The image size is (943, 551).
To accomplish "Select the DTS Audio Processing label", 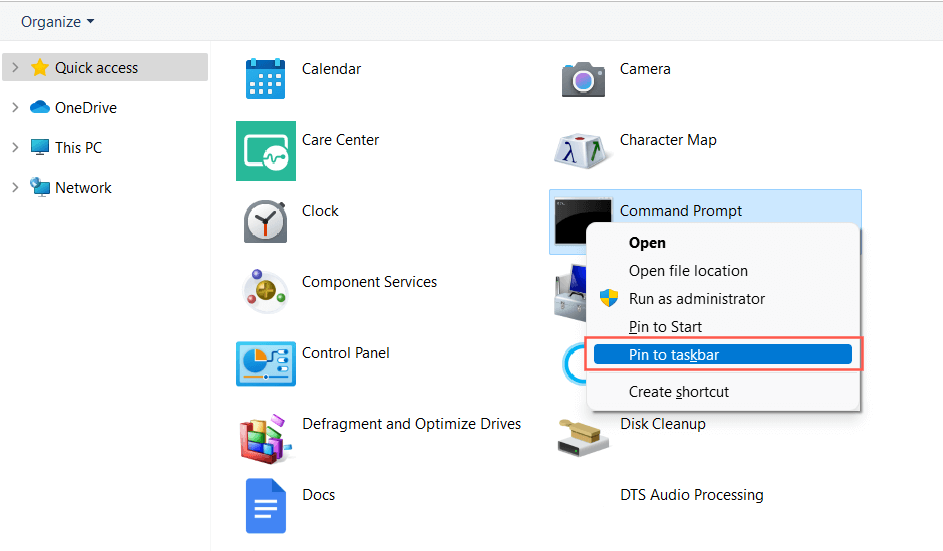I will tap(691, 495).
